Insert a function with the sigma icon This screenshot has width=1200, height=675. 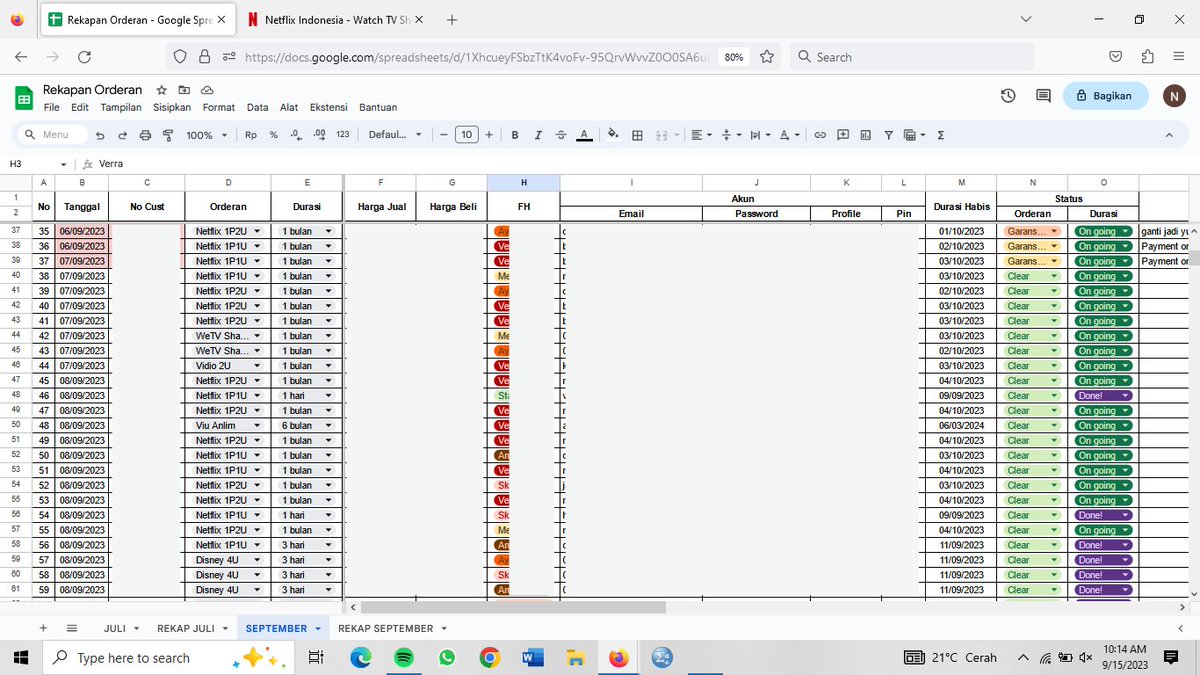[x=941, y=135]
